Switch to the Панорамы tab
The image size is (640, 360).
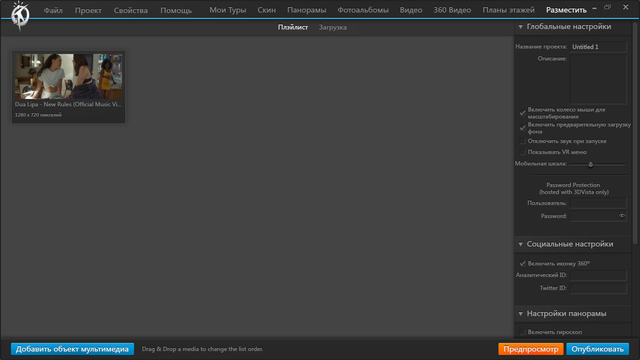pyautogui.click(x=307, y=10)
